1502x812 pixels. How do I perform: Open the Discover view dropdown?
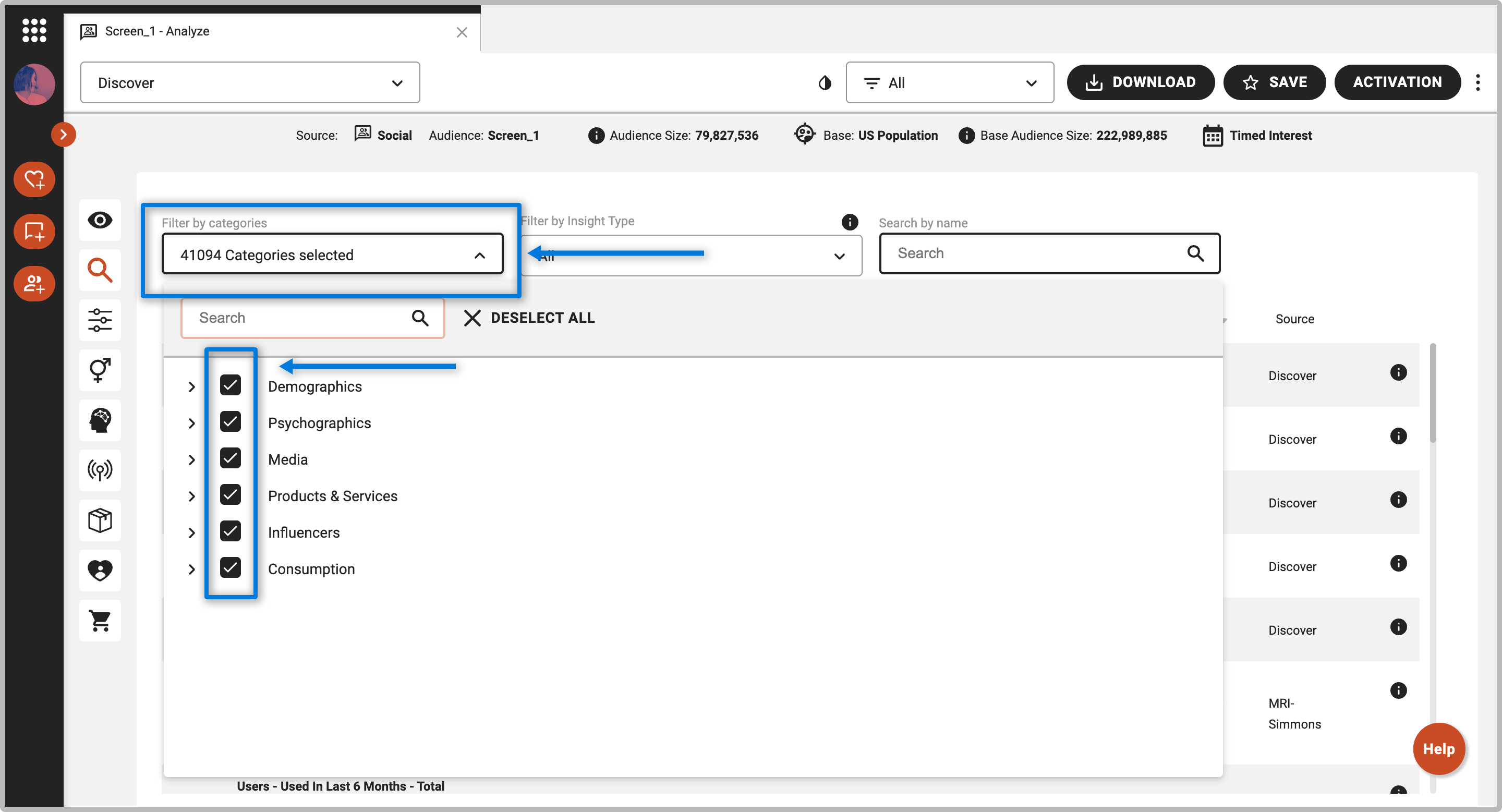tap(250, 83)
